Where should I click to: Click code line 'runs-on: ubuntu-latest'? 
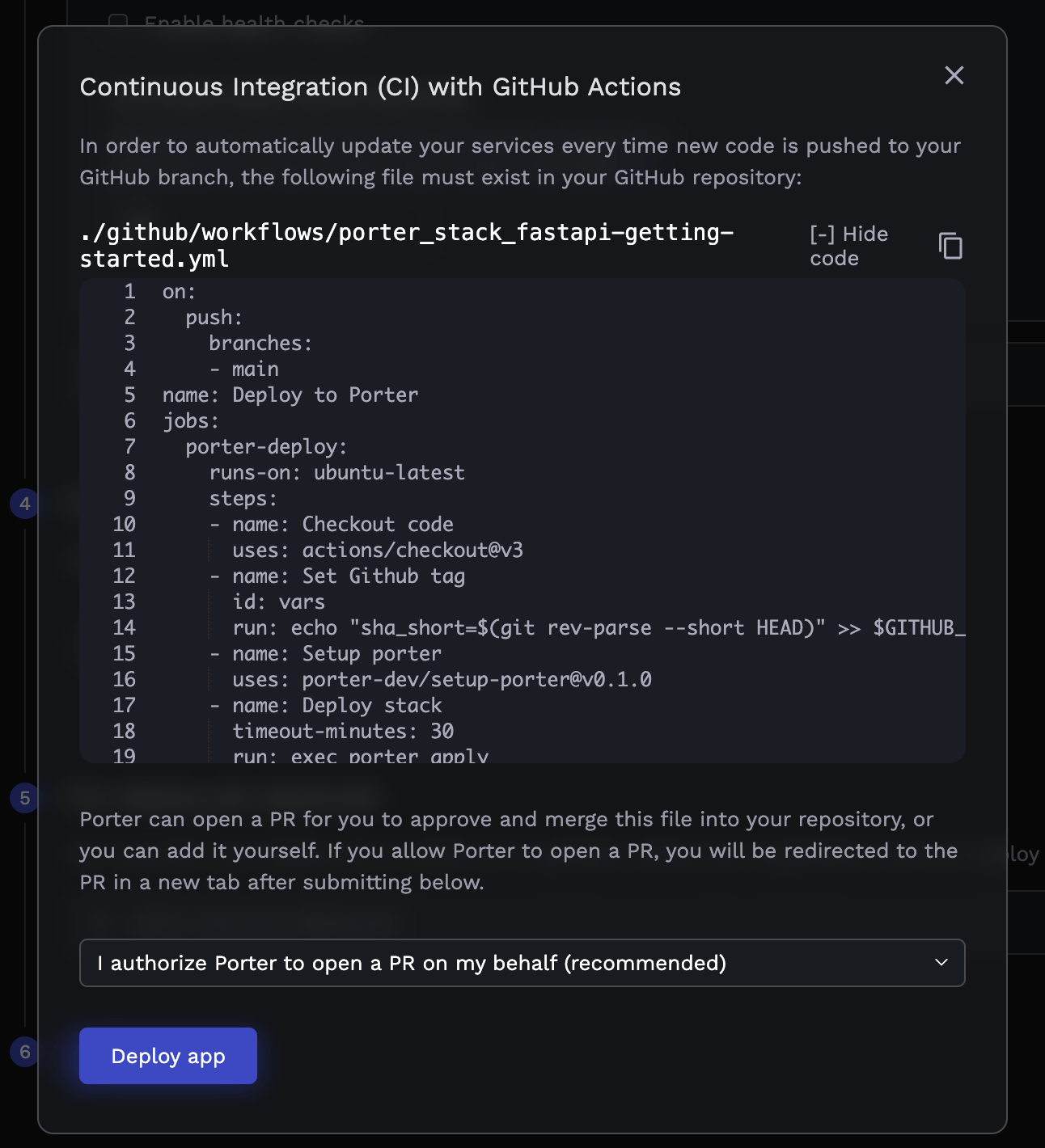point(337,473)
